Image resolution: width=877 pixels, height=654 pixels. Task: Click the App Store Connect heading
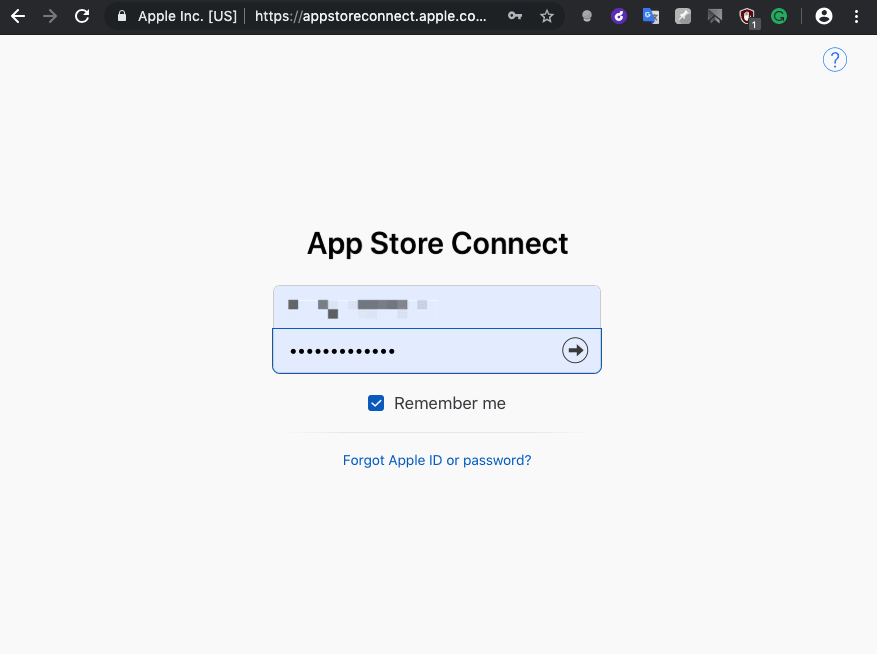[437, 244]
